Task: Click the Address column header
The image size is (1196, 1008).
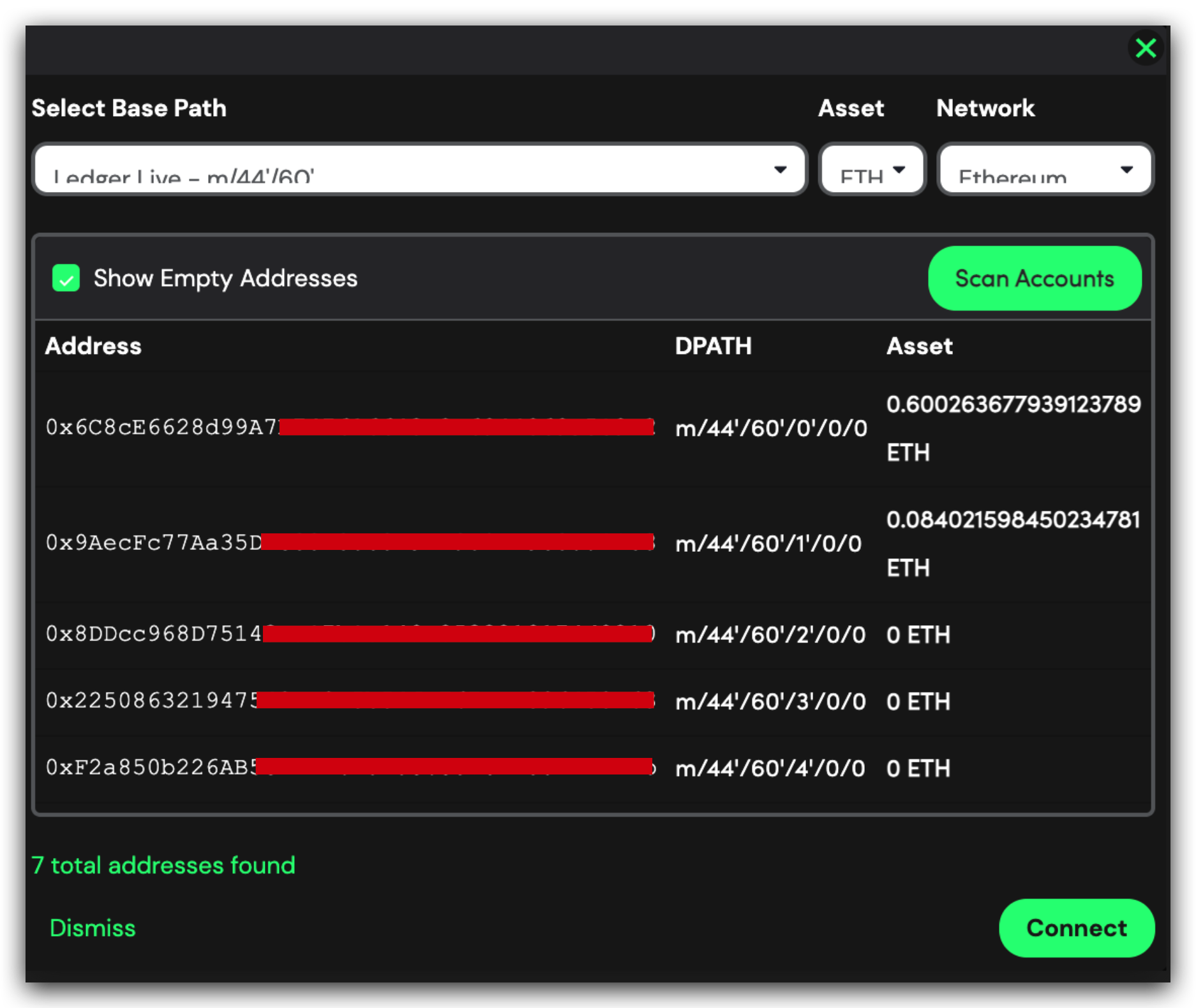Action: (93, 346)
